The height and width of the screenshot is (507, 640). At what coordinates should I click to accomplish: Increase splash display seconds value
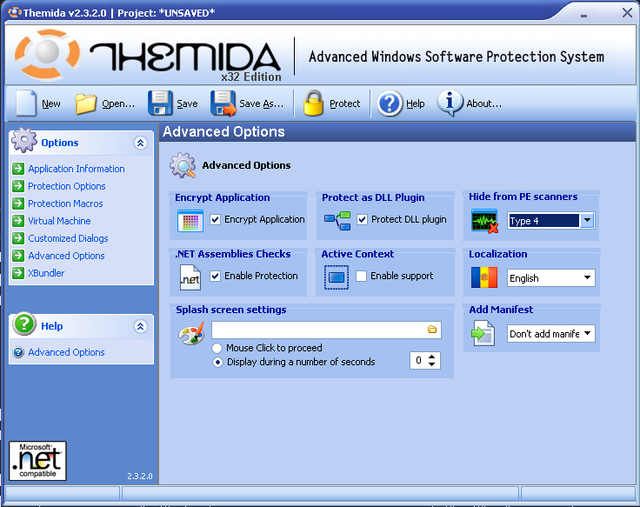[x=432, y=357]
